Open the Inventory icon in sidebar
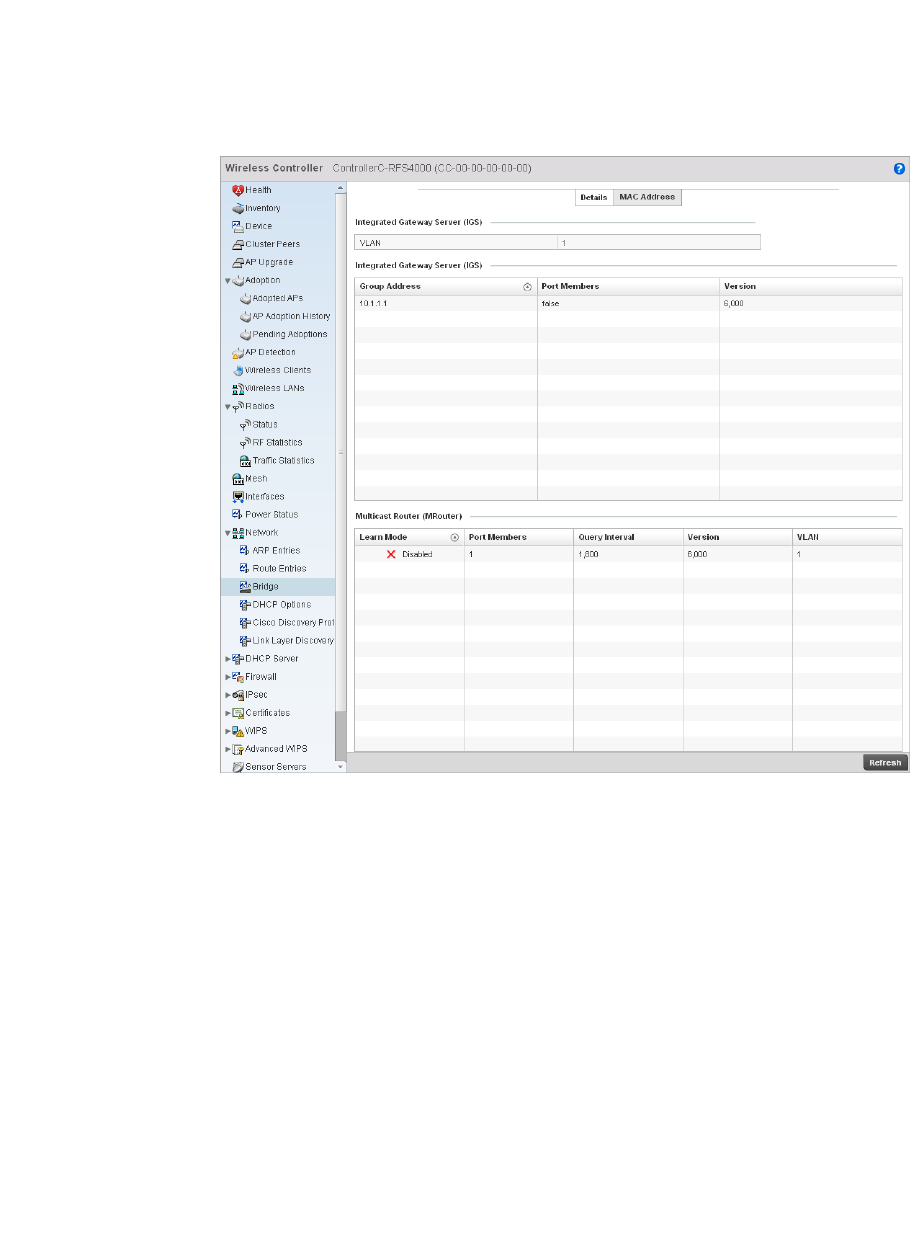The image size is (910, 1242). (x=238, y=208)
